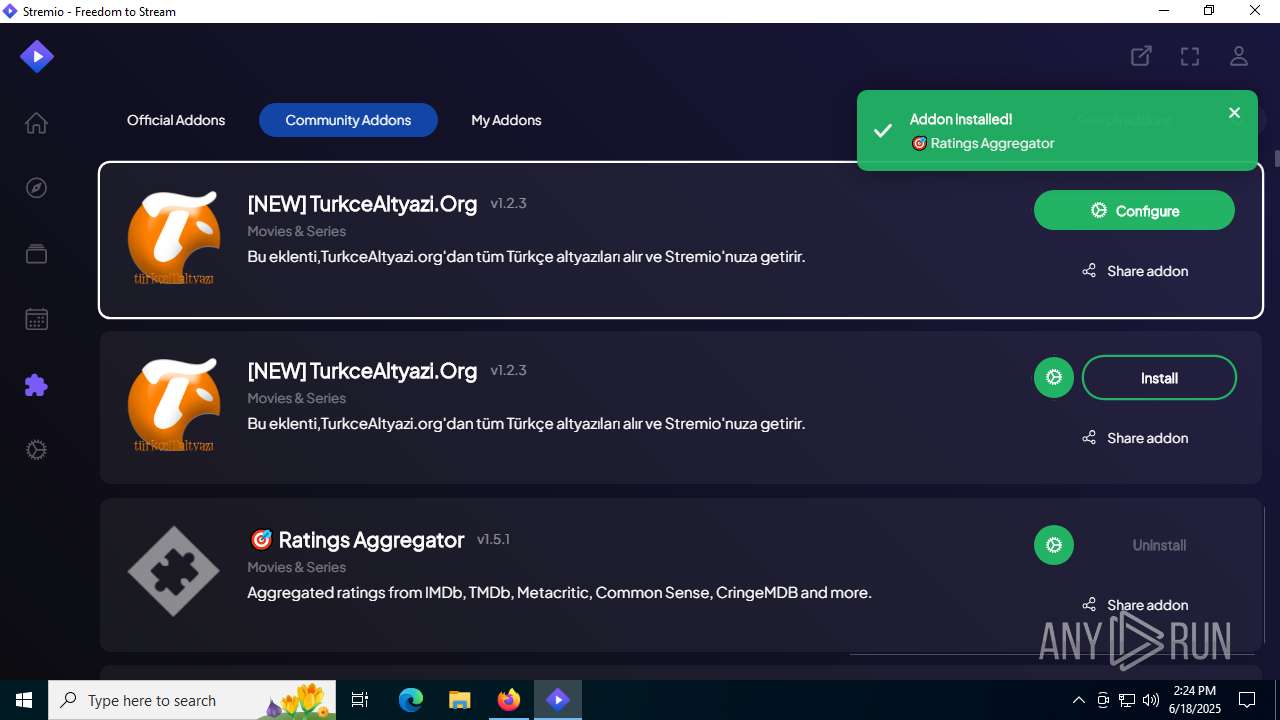This screenshot has width=1280, height=720.
Task: Click version label v1.5.1
Action: (x=493, y=539)
